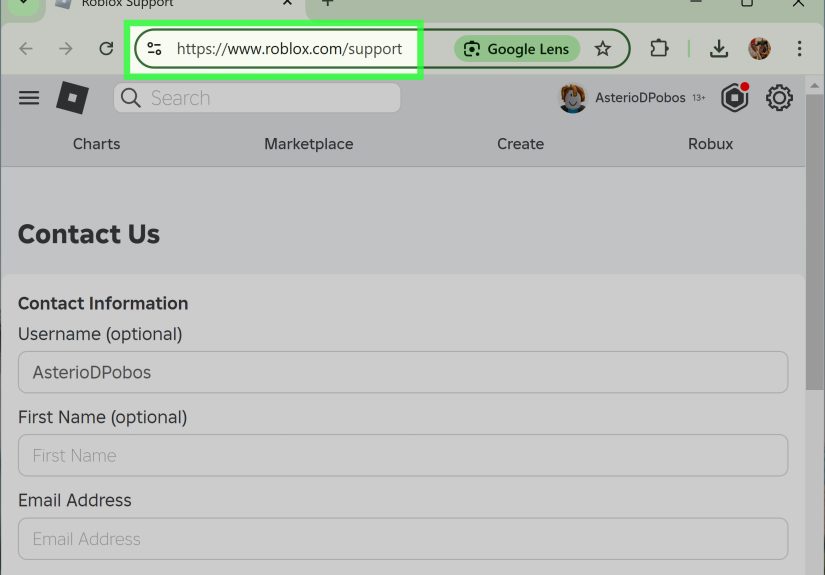Click the Roblox Search field

(257, 98)
